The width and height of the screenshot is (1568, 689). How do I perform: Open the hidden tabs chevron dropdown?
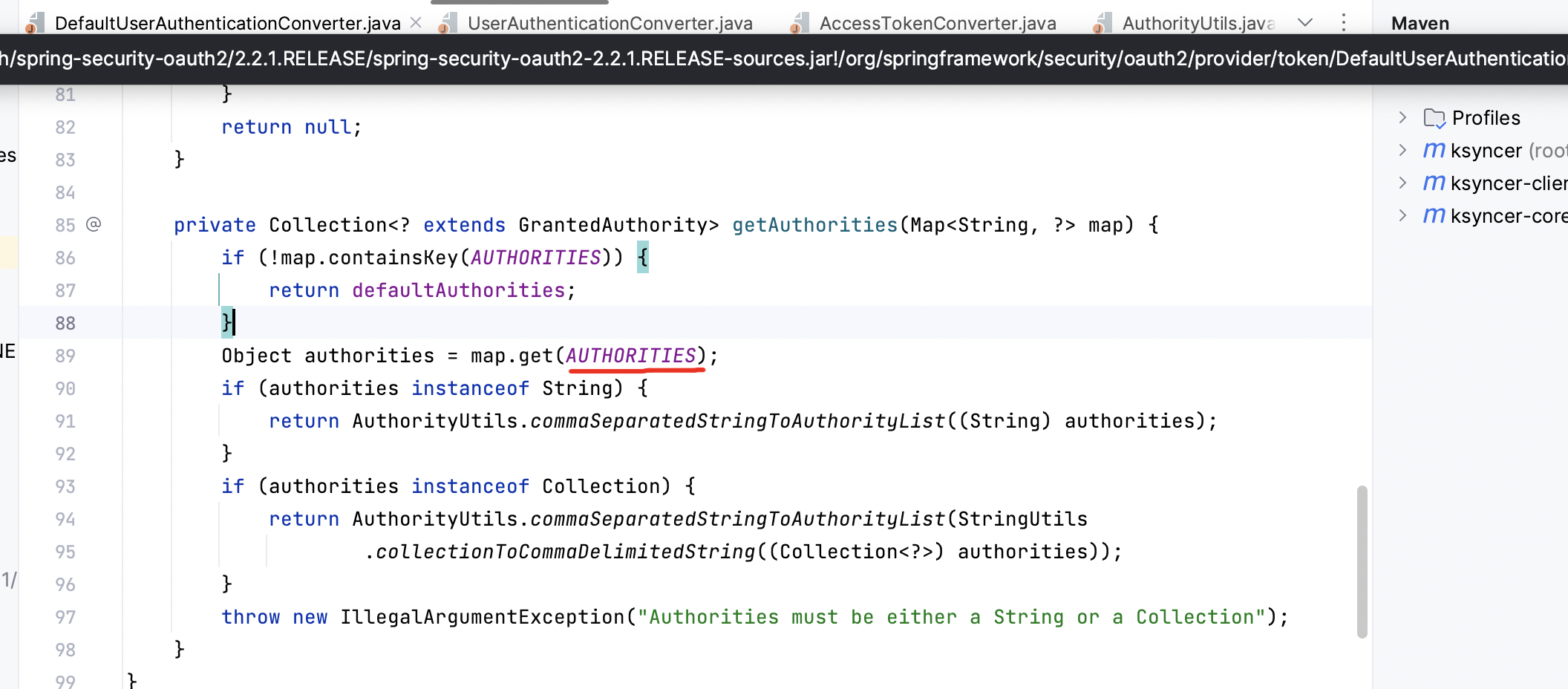[x=1304, y=22]
